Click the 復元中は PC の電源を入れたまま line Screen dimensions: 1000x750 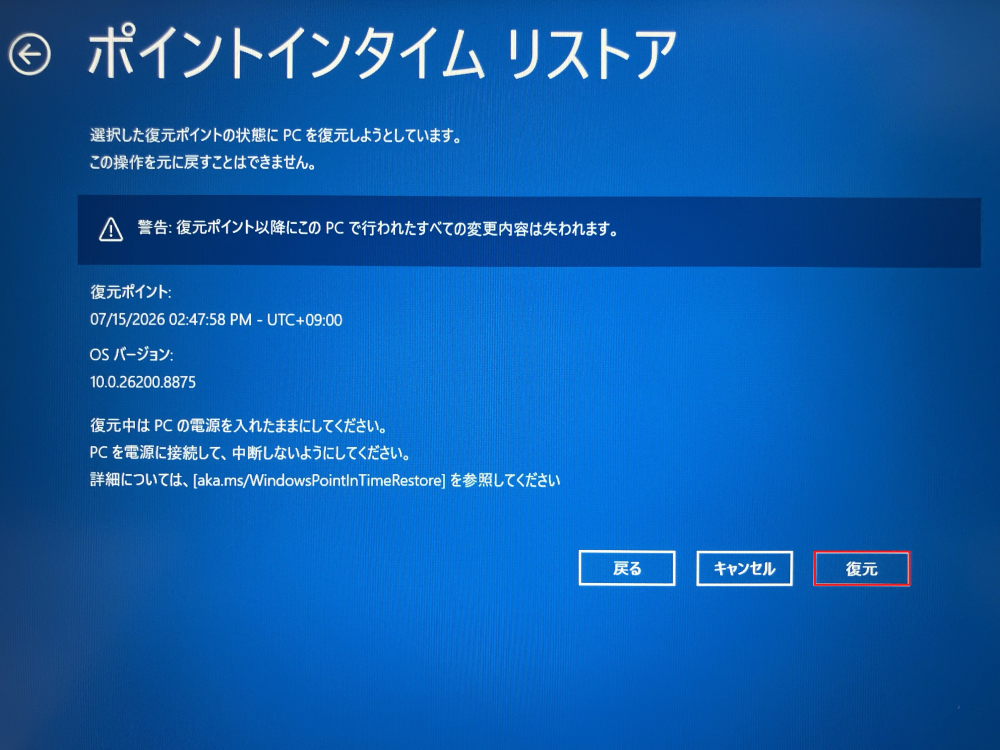click(x=239, y=426)
